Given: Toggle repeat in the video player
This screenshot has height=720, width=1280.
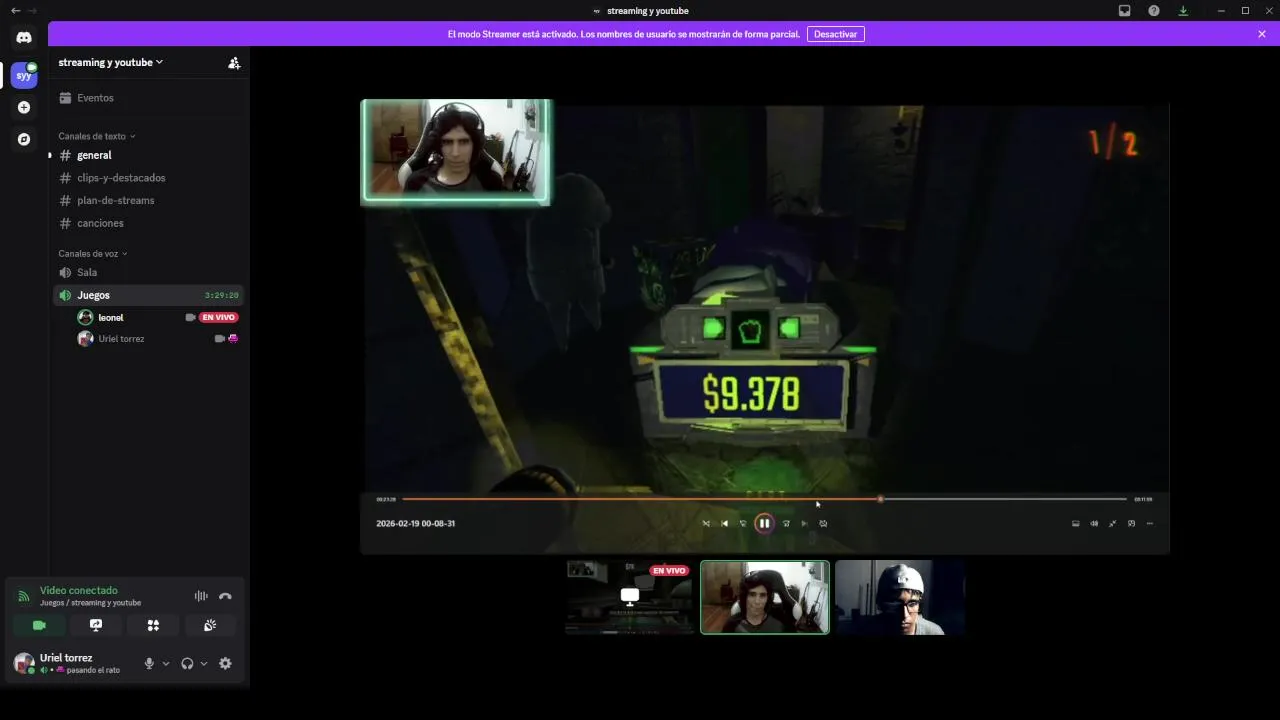Looking at the screenshot, I should click(x=823, y=523).
